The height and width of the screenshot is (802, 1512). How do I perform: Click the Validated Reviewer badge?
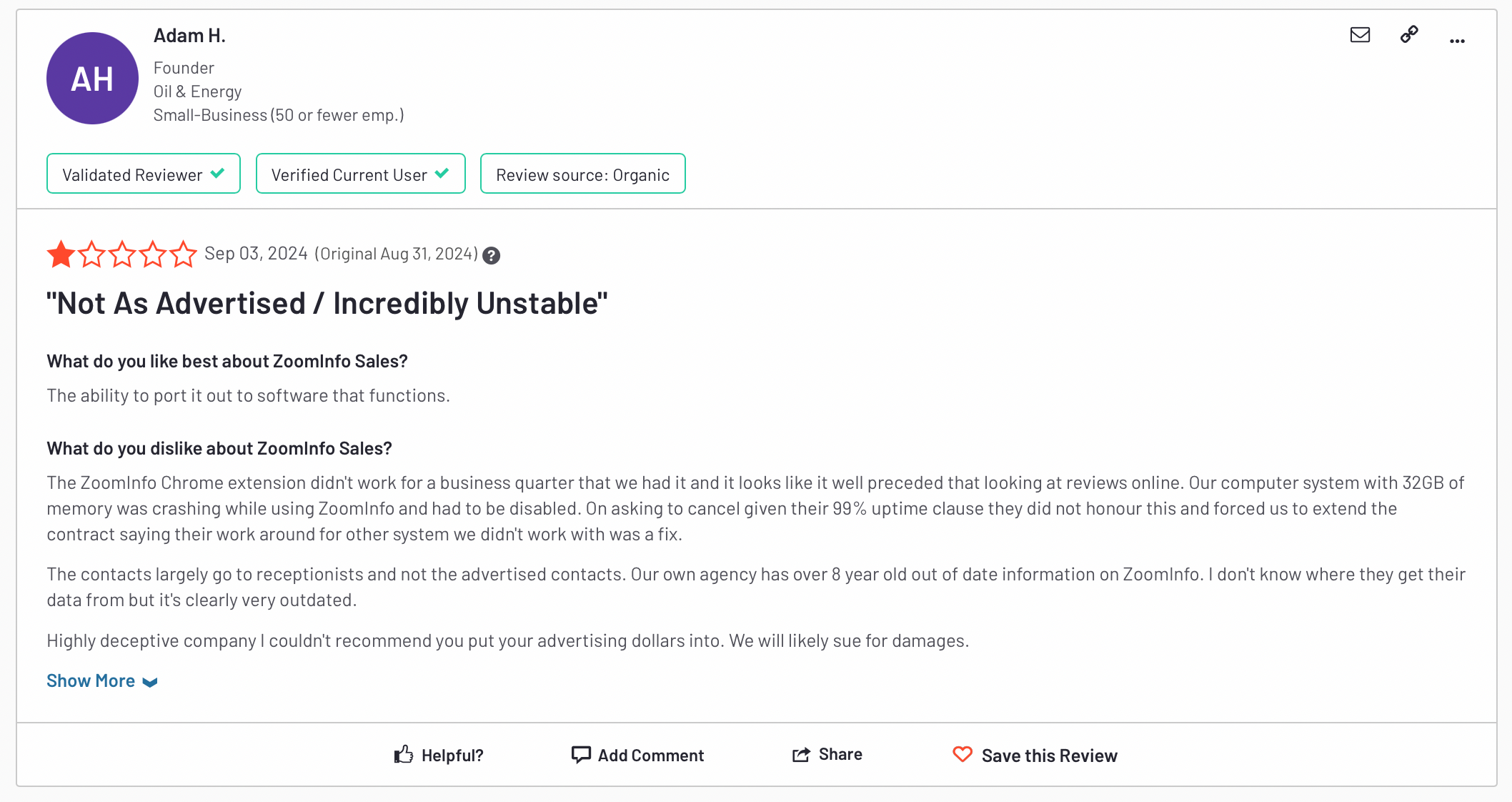click(x=144, y=174)
